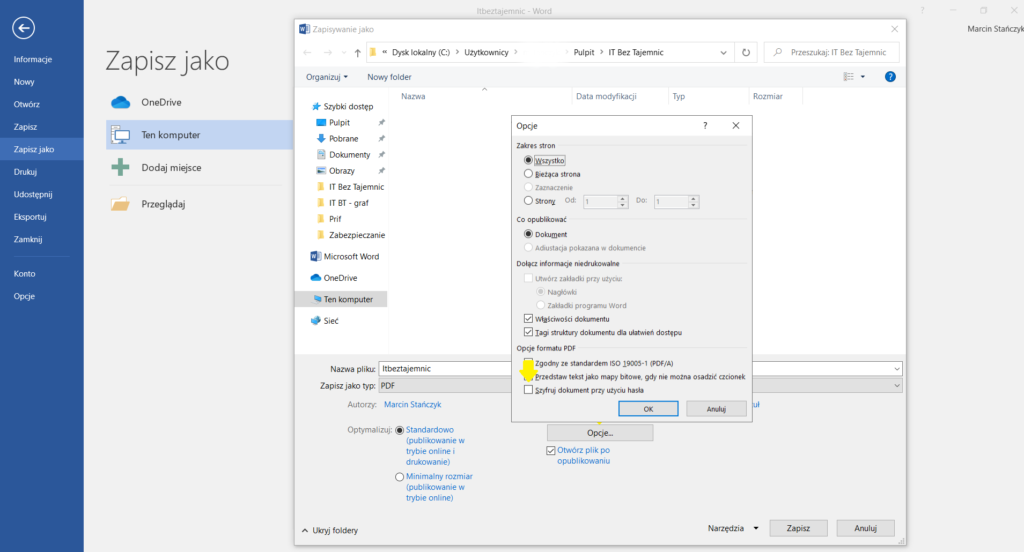This screenshot has width=1024, height=552.
Task: Enable Szyfruj dokument przy użyciu hasła
Action: coord(529,390)
